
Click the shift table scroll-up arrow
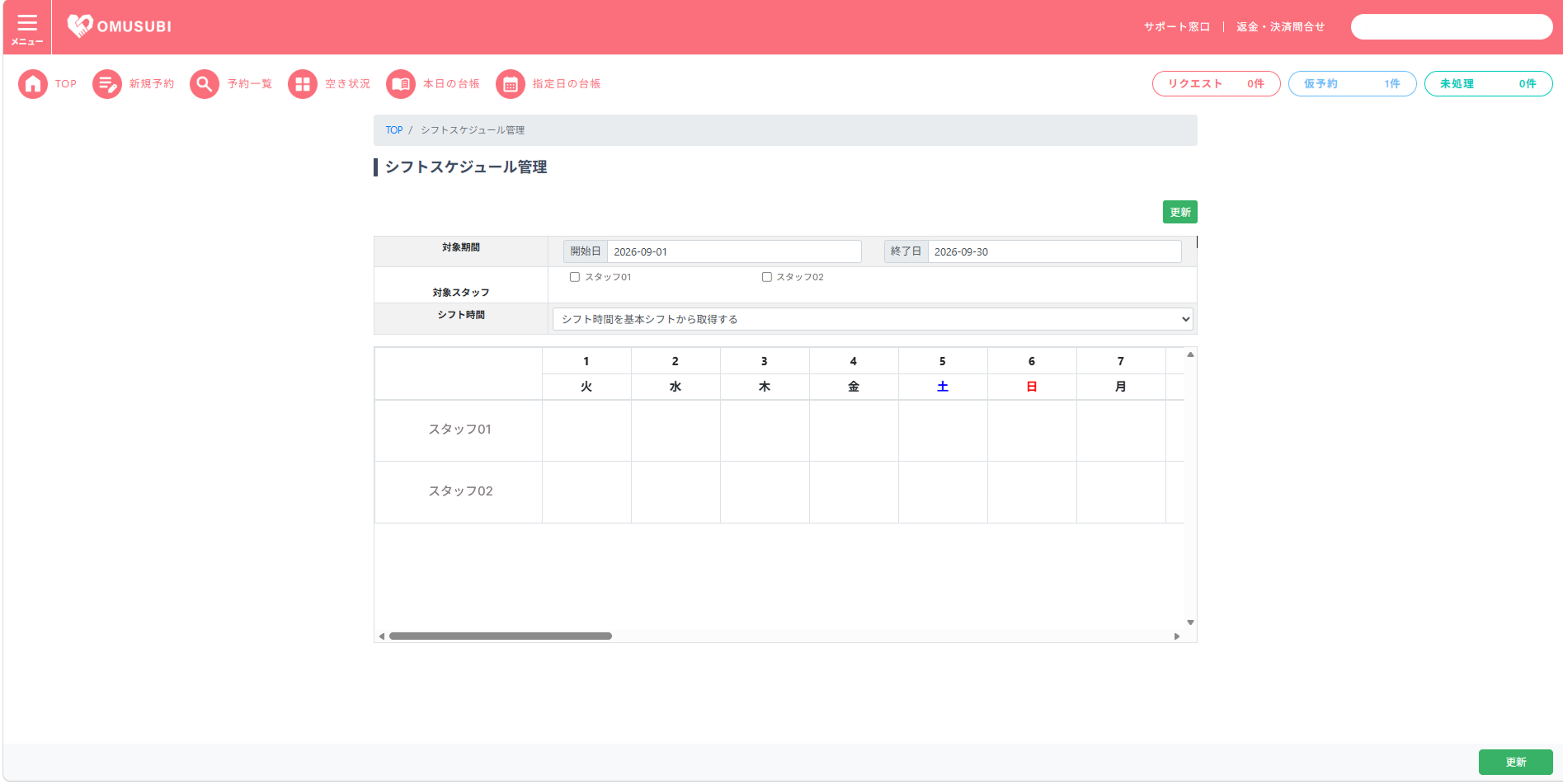point(1190,354)
